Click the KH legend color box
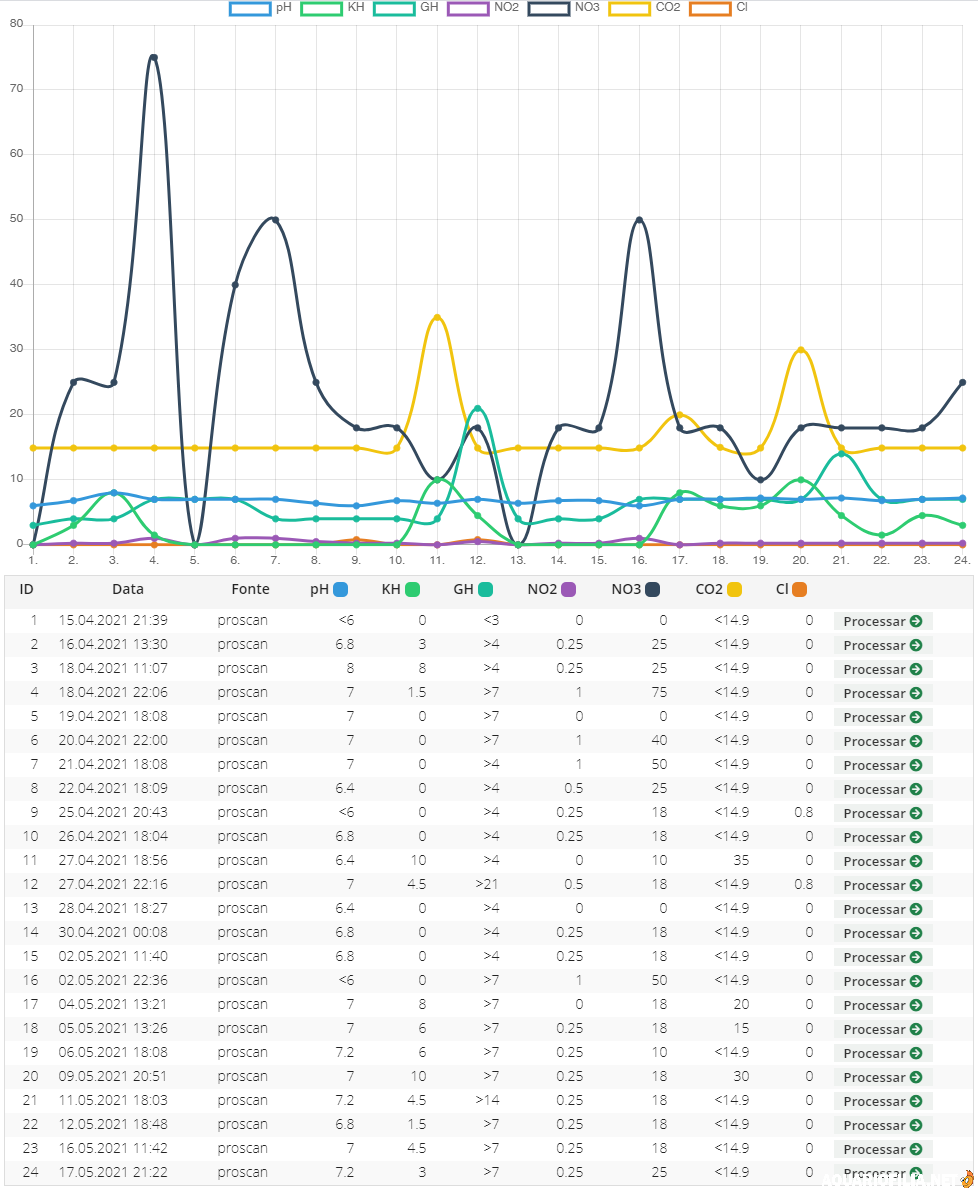The image size is (978, 1192). (x=321, y=8)
